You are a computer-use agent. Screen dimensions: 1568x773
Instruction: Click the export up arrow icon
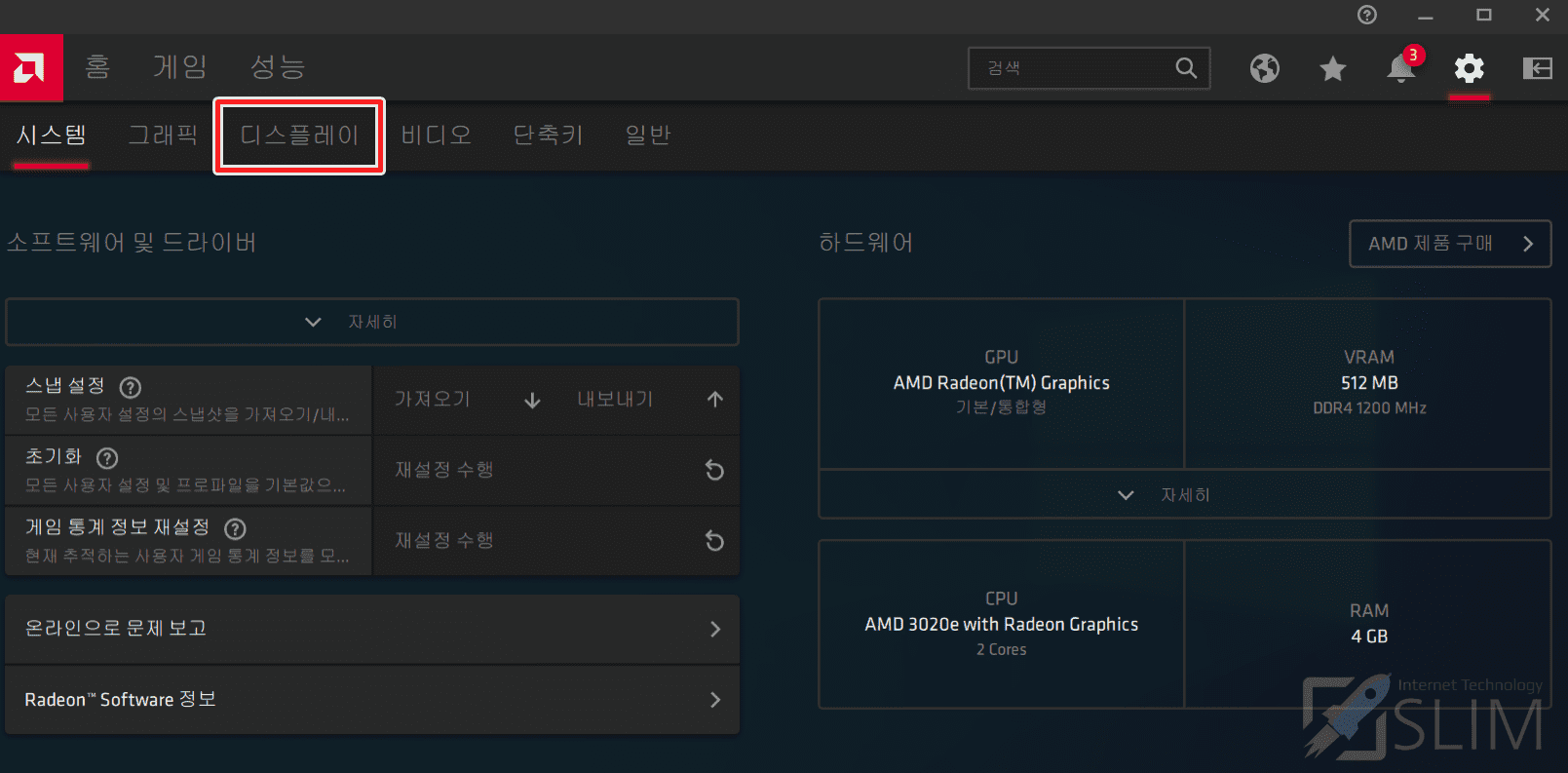tap(715, 399)
